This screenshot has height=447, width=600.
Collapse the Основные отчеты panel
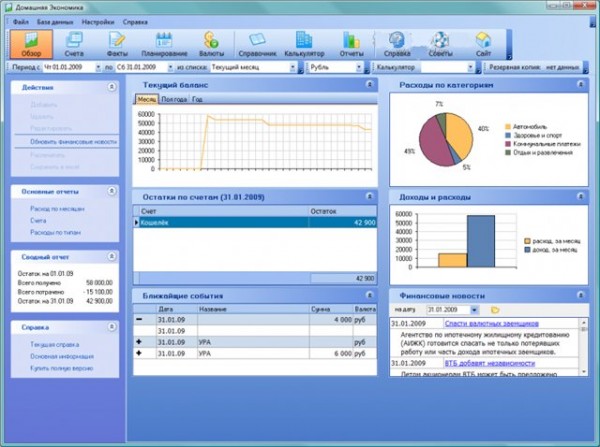[111, 191]
